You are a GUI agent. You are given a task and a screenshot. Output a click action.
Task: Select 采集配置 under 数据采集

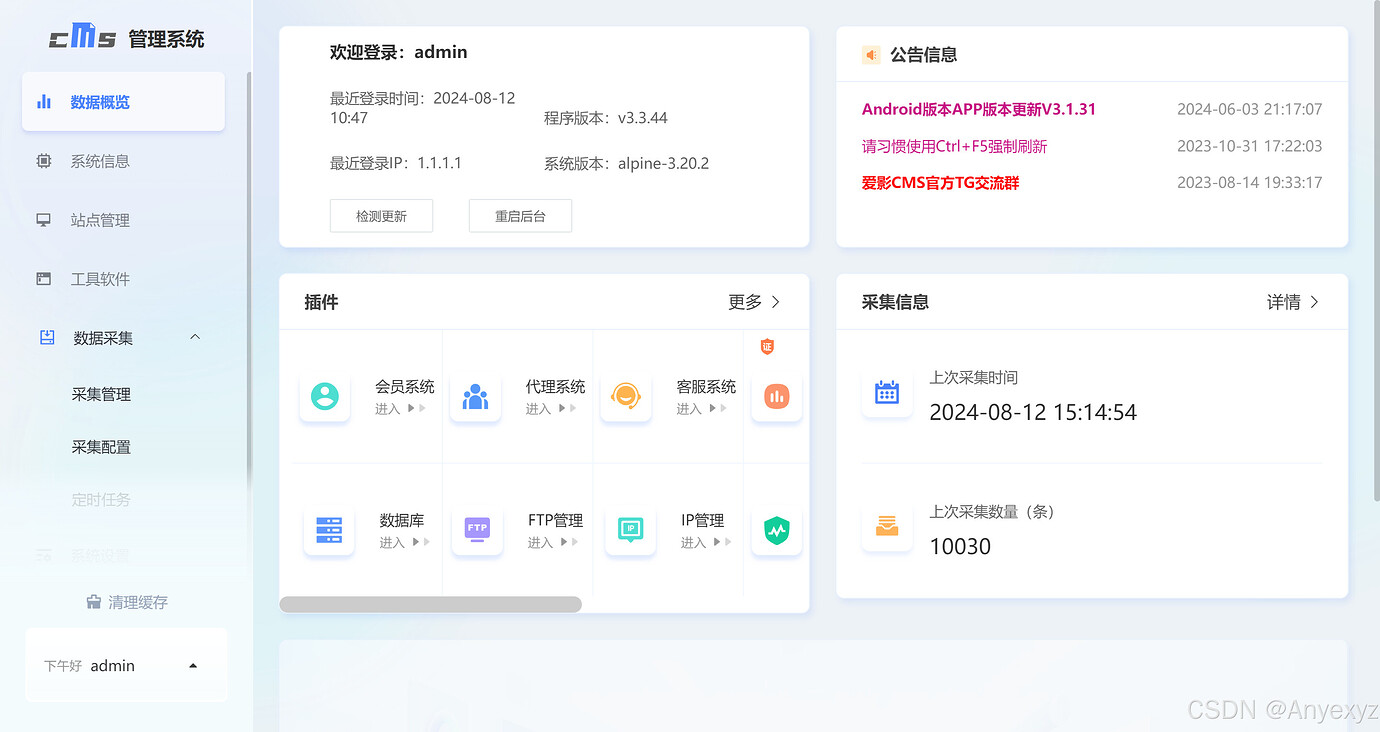click(x=101, y=446)
